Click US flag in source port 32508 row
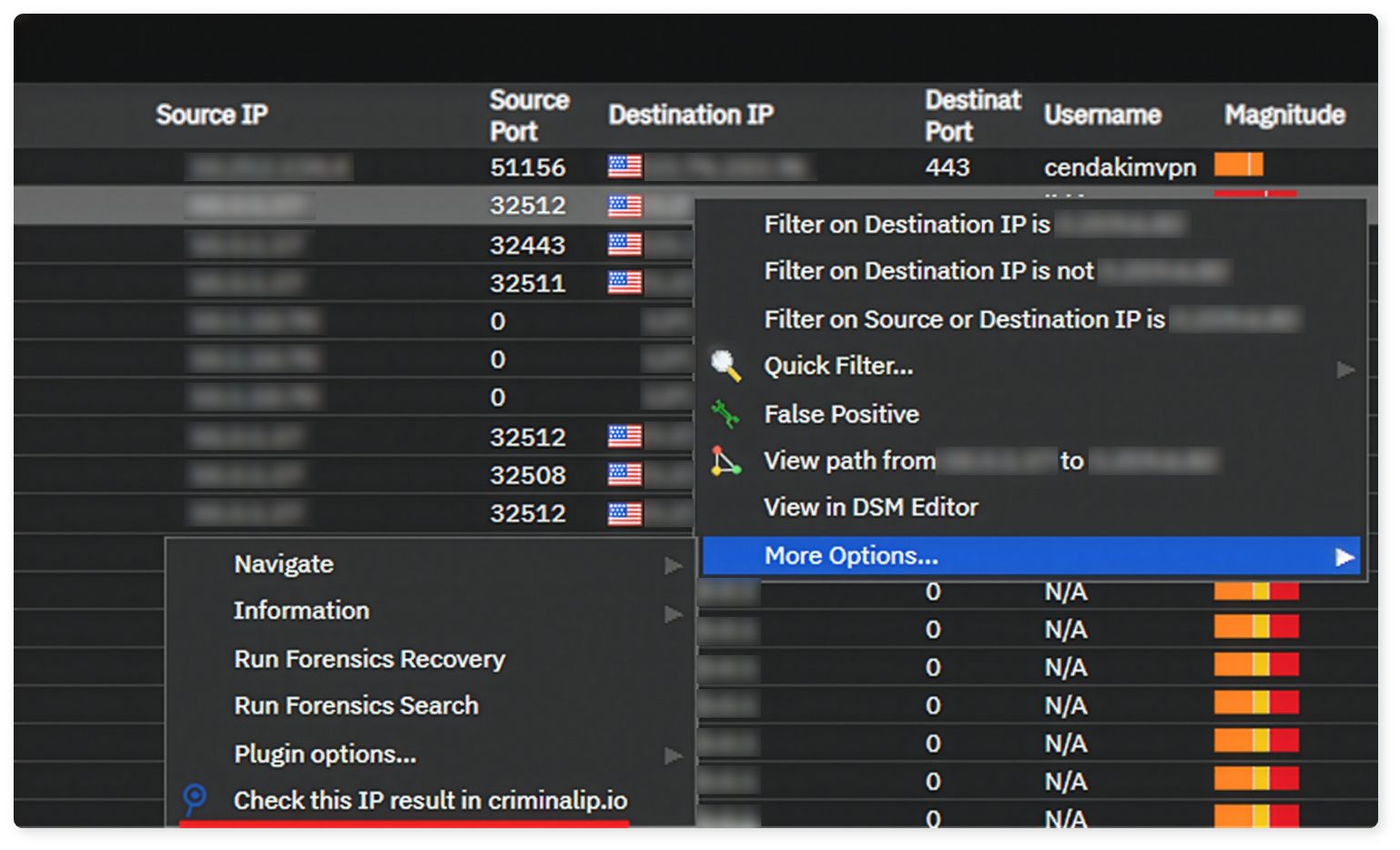This screenshot has width=1400, height=850. coord(624,474)
